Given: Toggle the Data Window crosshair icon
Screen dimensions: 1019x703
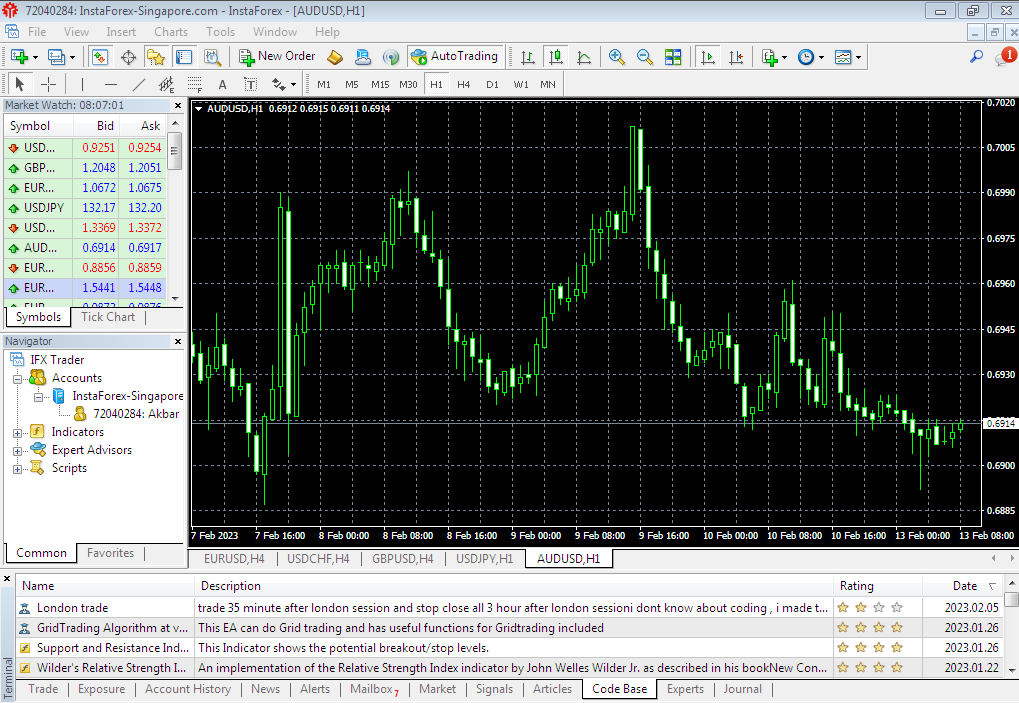Looking at the screenshot, I should point(128,57).
